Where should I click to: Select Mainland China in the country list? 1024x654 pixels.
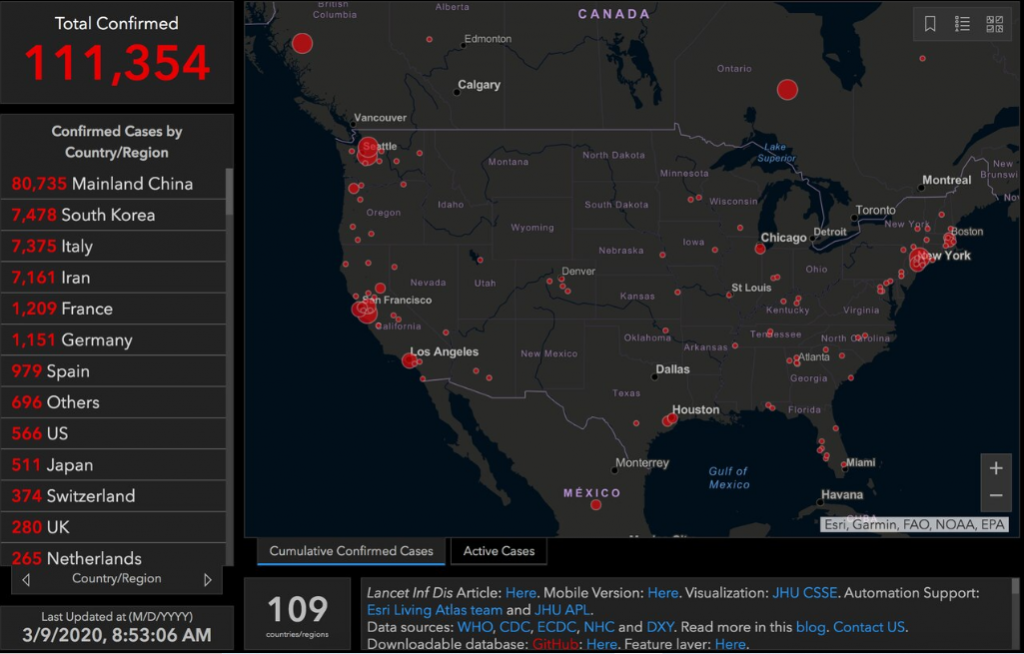pyautogui.click(x=114, y=184)
